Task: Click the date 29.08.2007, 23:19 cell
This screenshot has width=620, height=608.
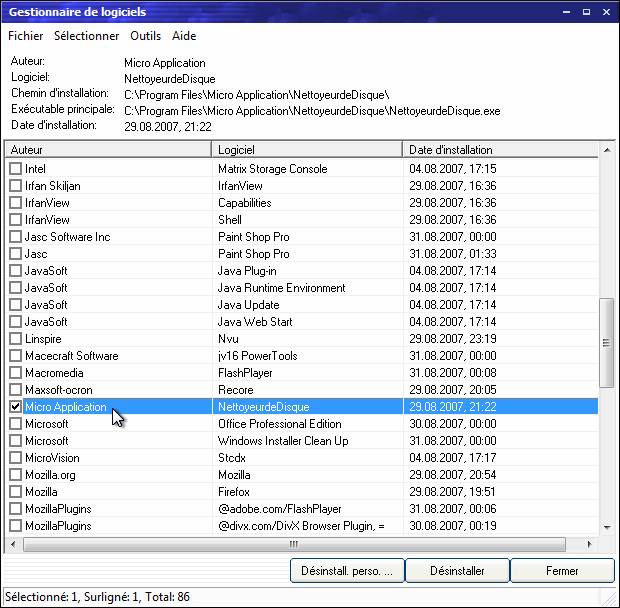Action: point(453,339)
